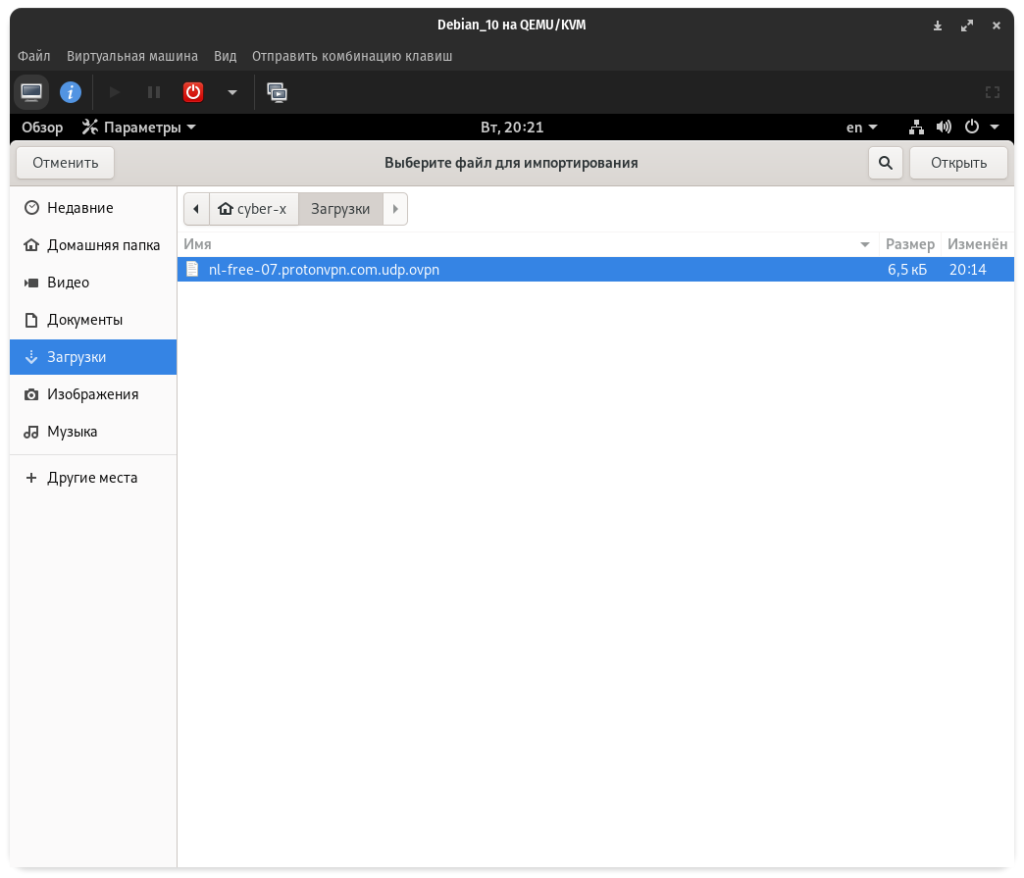Click the pause virtual machine icon
The image size is (1024, 878).
coord(154,92)
